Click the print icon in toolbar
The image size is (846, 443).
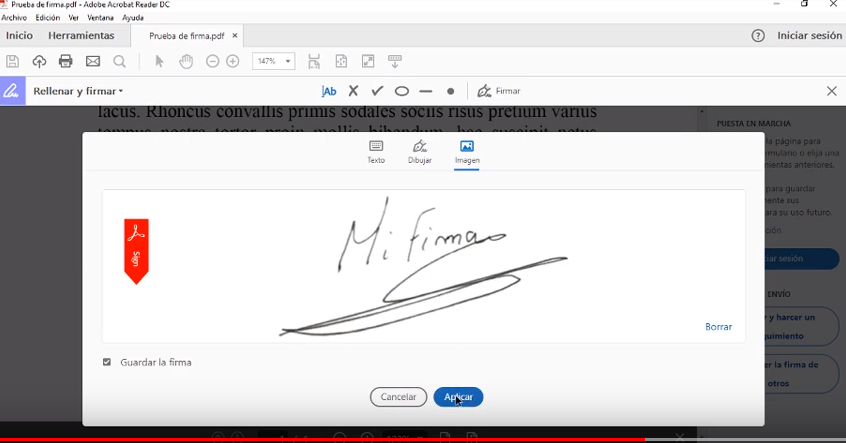66,61
